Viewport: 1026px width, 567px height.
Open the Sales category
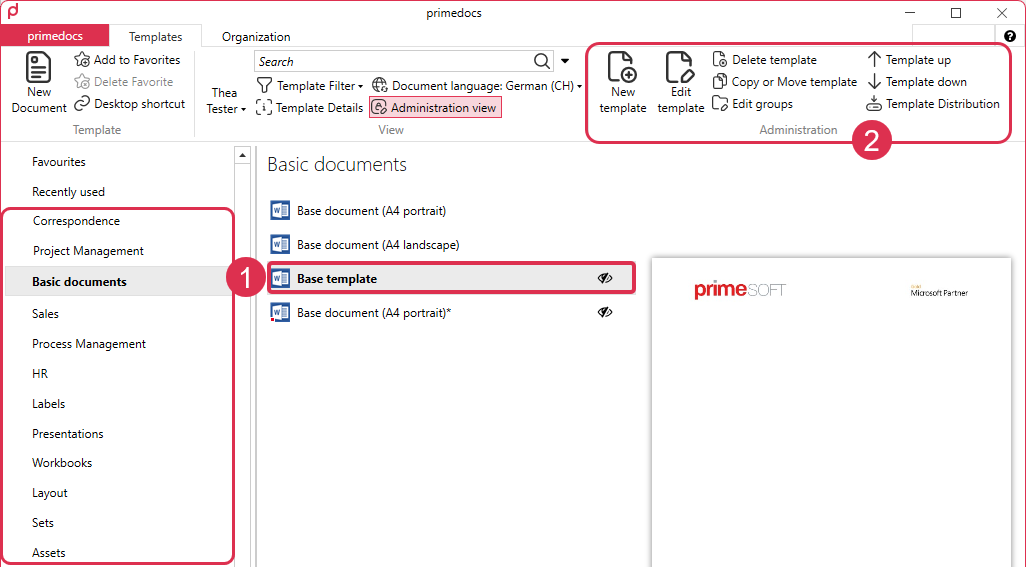click(x=45, y=314)
